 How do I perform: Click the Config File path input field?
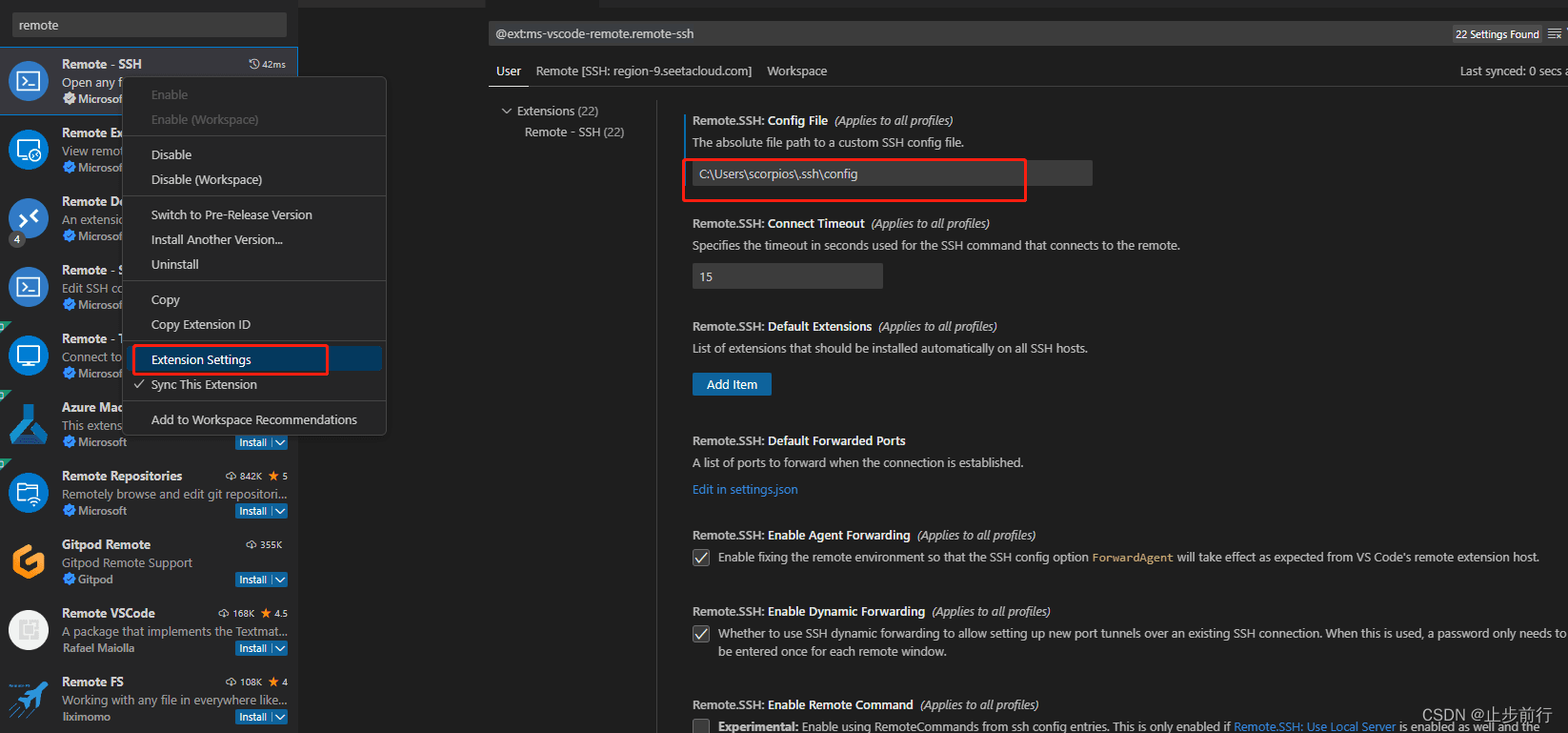[892, 173]
